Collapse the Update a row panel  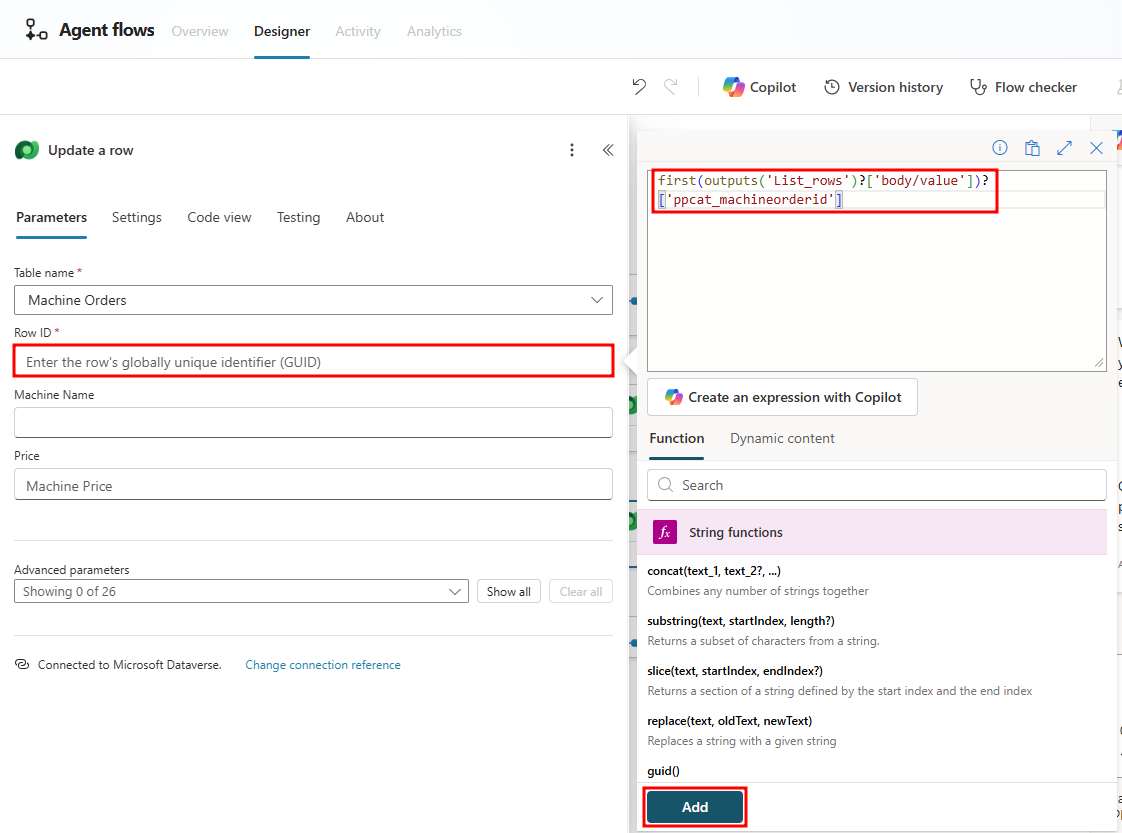608,150
